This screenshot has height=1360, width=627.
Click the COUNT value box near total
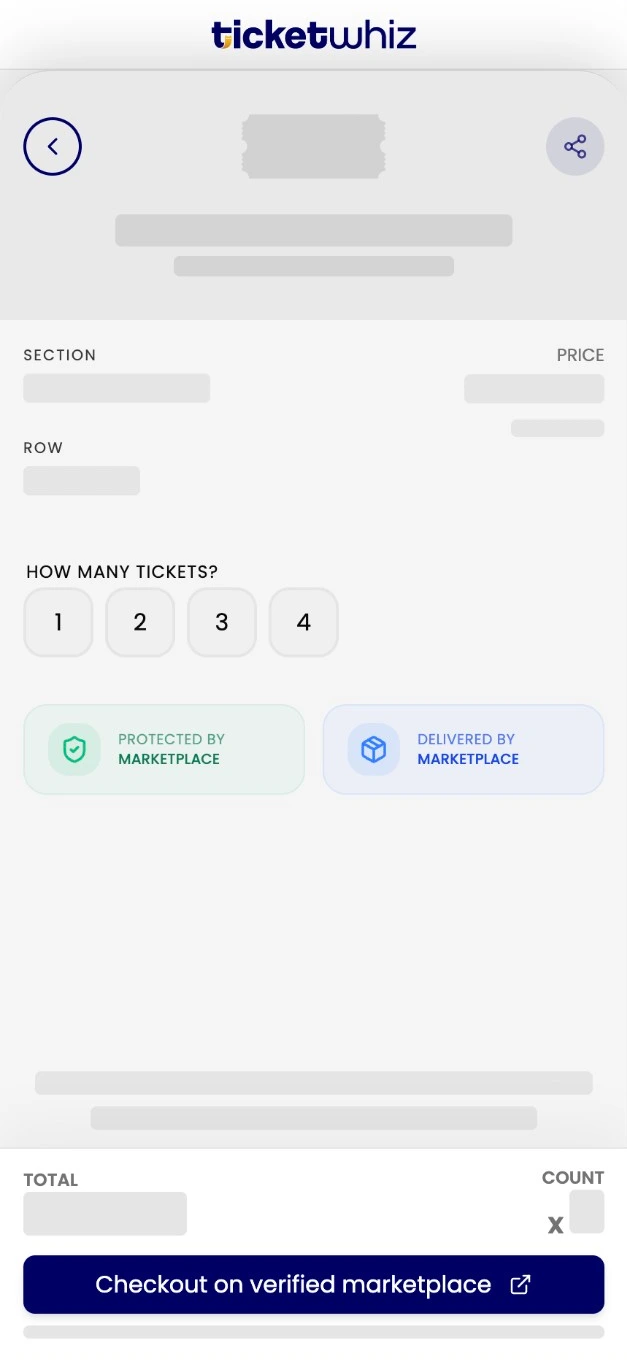point(586,1212)
